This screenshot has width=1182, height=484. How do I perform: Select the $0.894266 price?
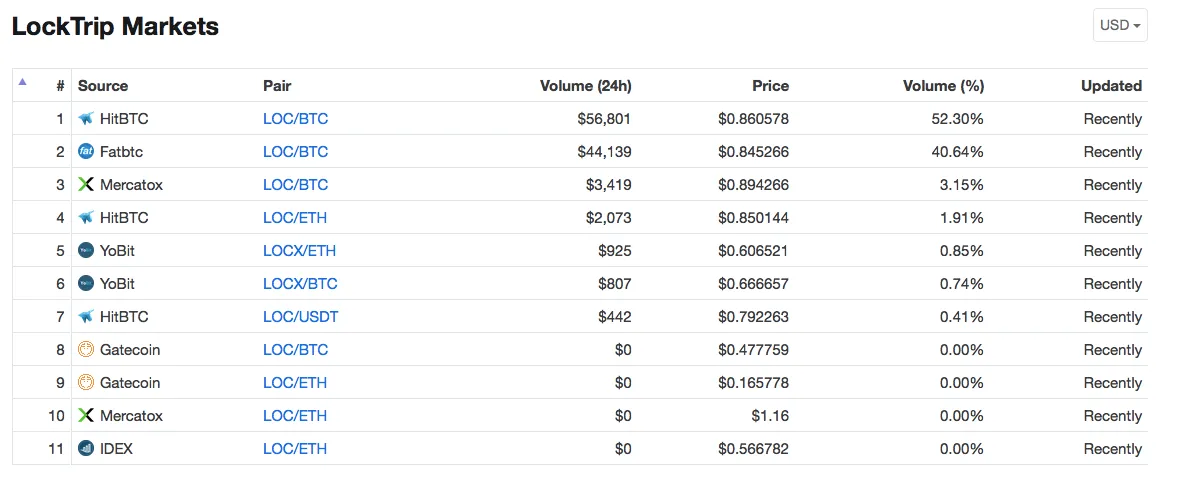click(x=753, y=185)
